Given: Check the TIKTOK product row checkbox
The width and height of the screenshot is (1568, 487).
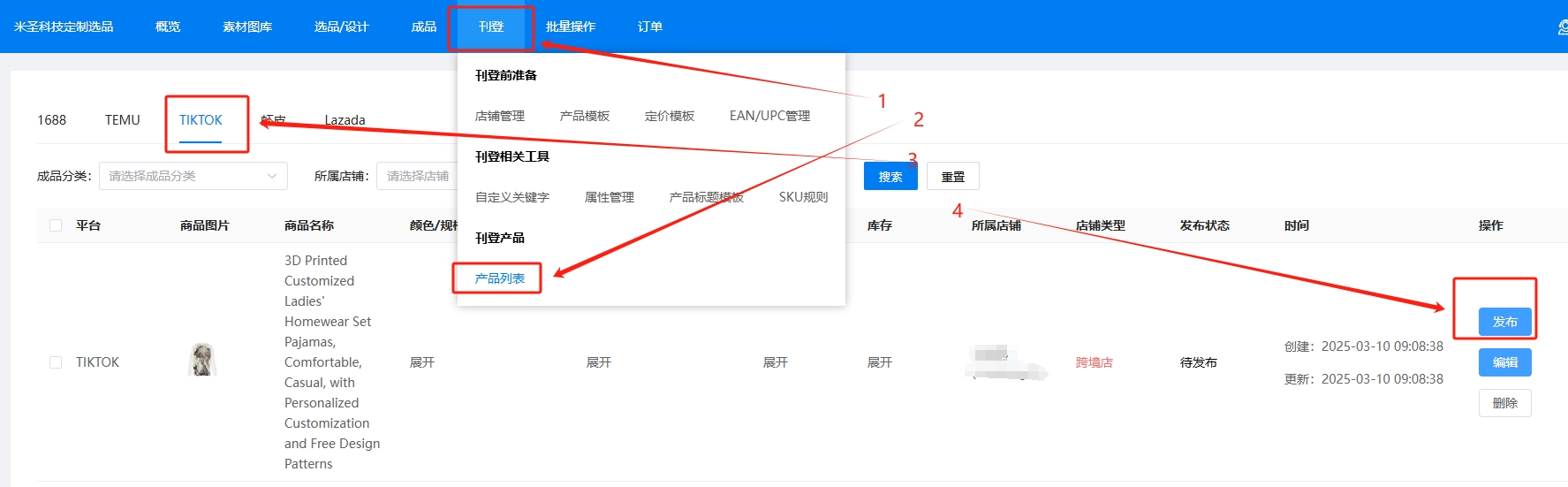Looking at the screenshot, I should pyautogui.click(x=56, y=362).
